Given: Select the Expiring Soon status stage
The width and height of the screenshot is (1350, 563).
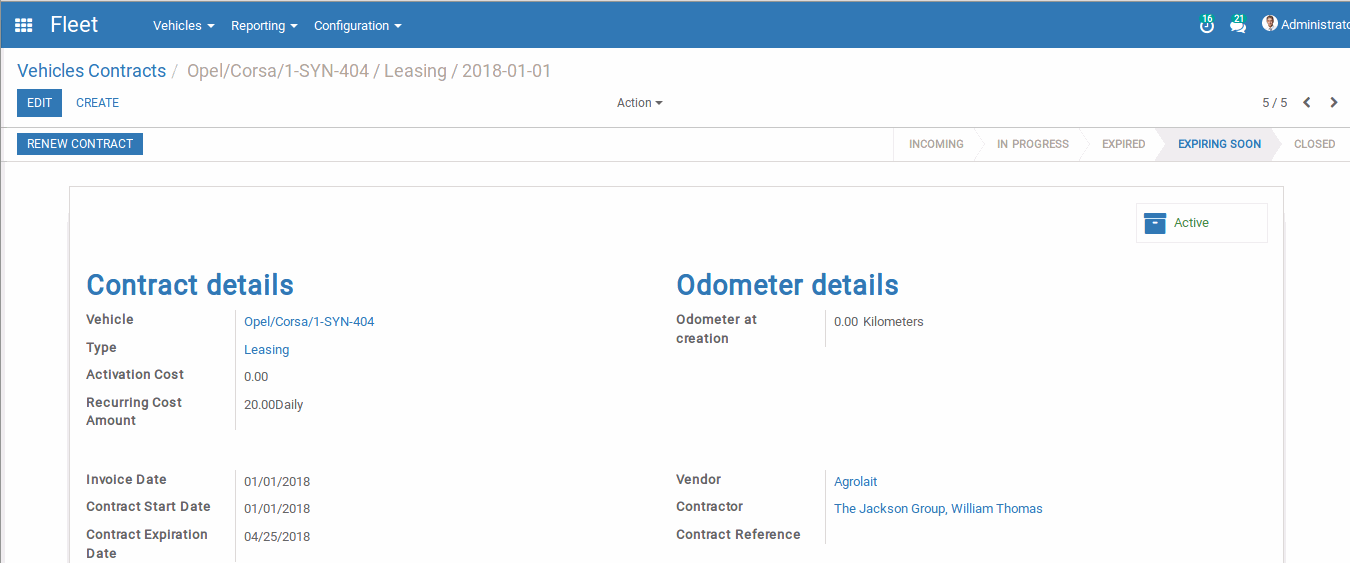Looking at the screenshot, I should click(x=1219, y=144).
